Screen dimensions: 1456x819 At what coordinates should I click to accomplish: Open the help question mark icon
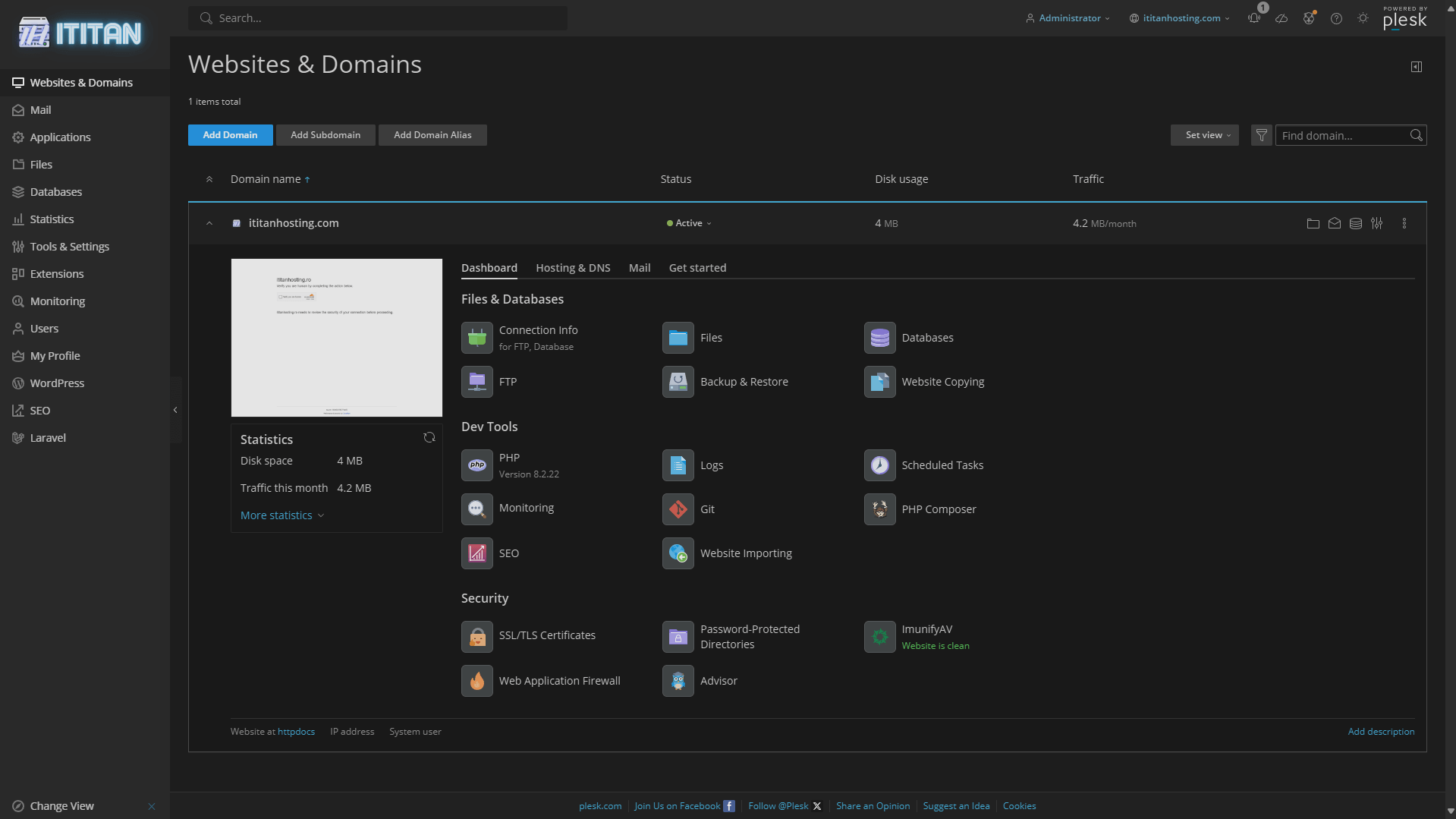(x=1336, y=18)
